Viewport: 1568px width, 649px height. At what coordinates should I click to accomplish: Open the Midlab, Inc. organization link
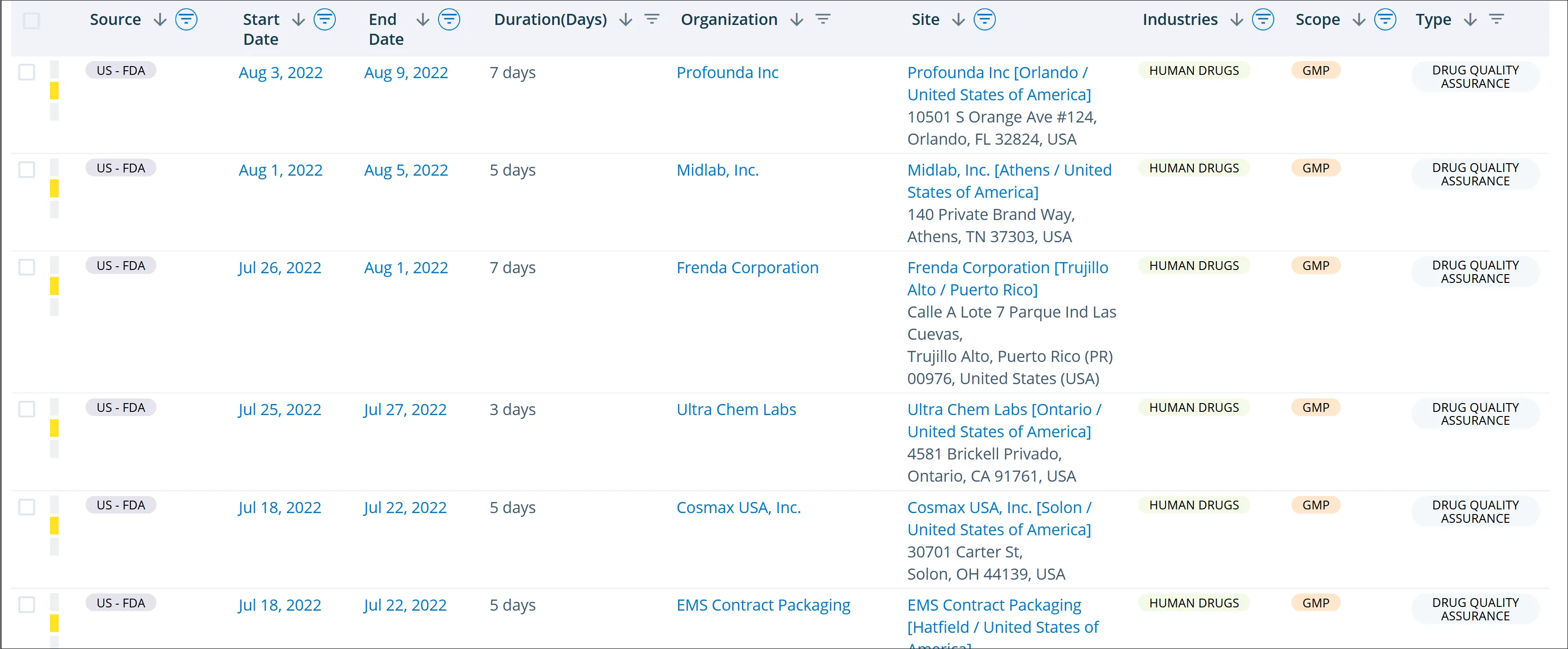point(717,170)
